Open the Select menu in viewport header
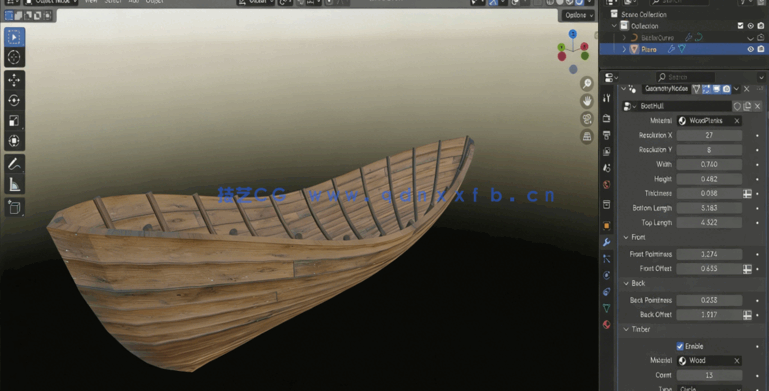This screenshot has height=391, width=769. 113,2
